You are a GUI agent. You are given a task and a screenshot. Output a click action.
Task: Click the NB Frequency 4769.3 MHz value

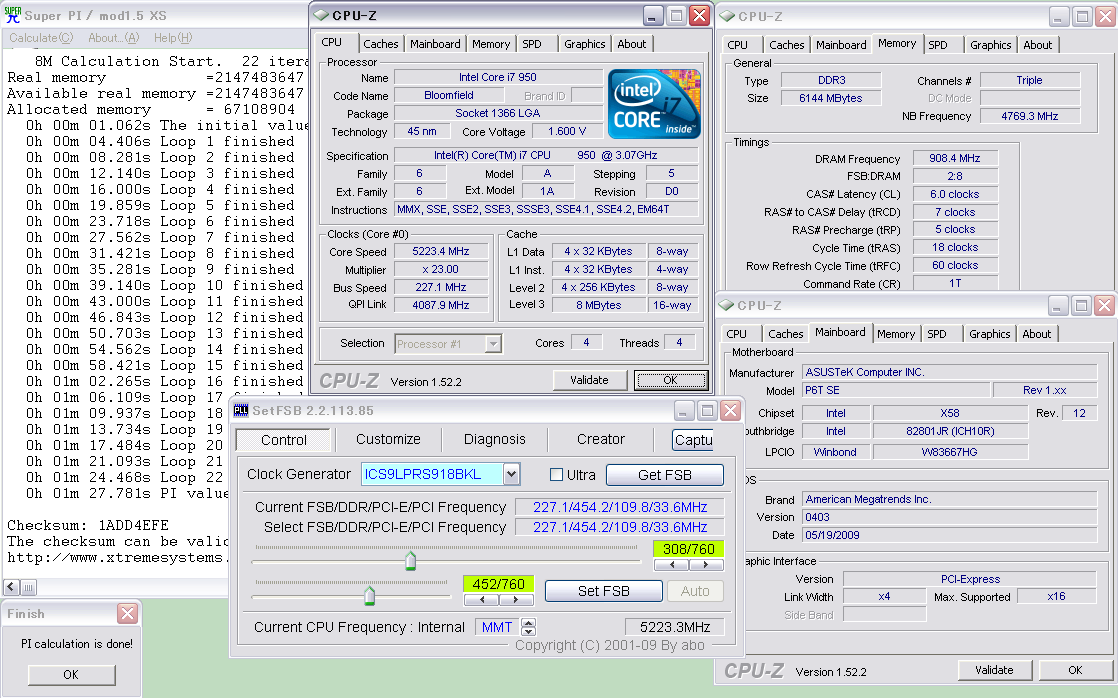click(1030, 116)
